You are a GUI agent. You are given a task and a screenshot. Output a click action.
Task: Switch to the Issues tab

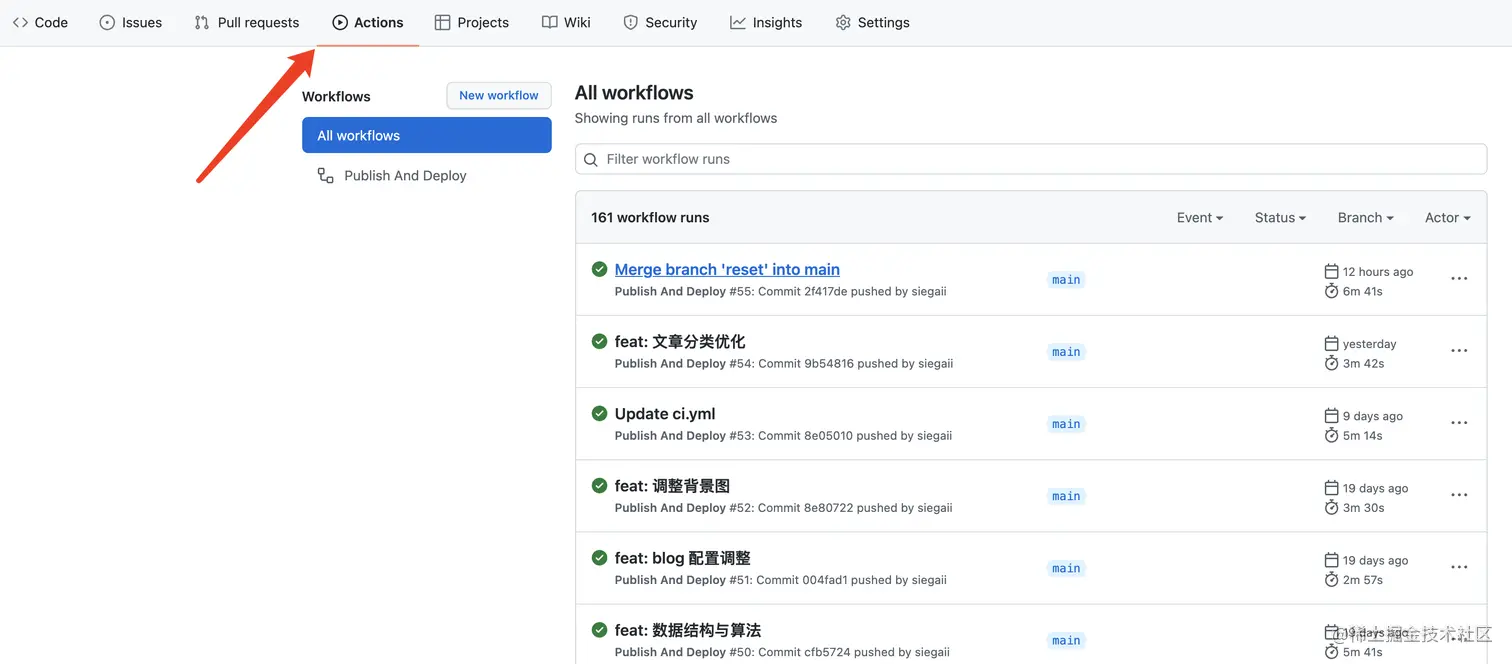pos(130,22)
